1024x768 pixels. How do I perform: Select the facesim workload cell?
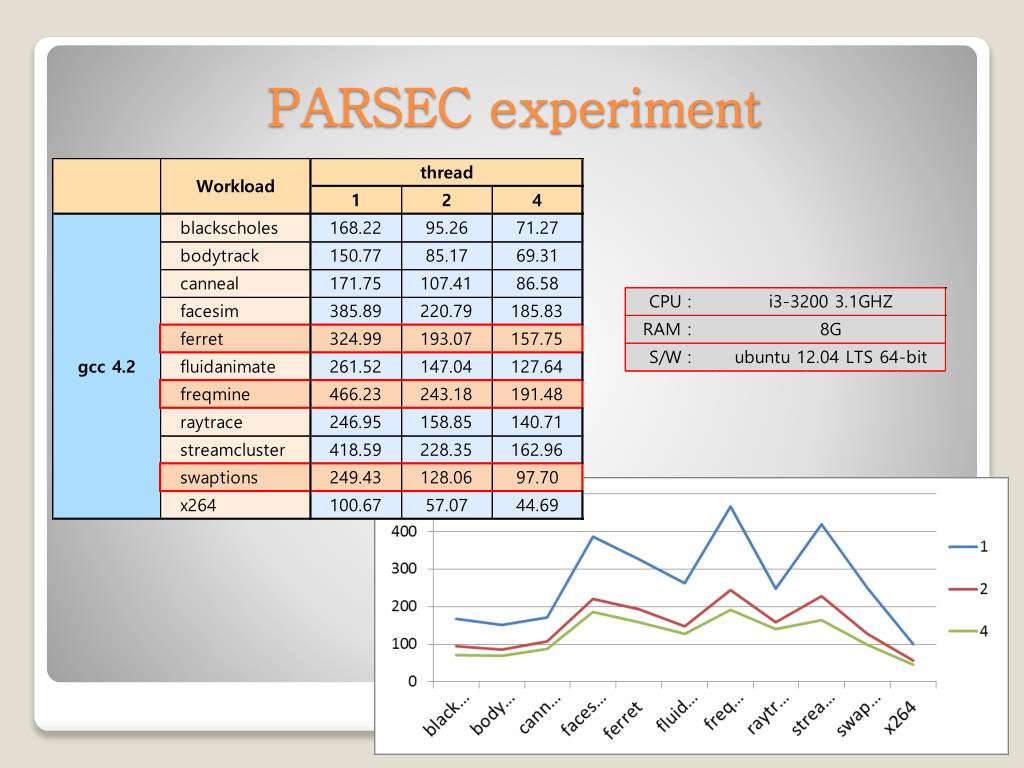[x=235, y=311]
